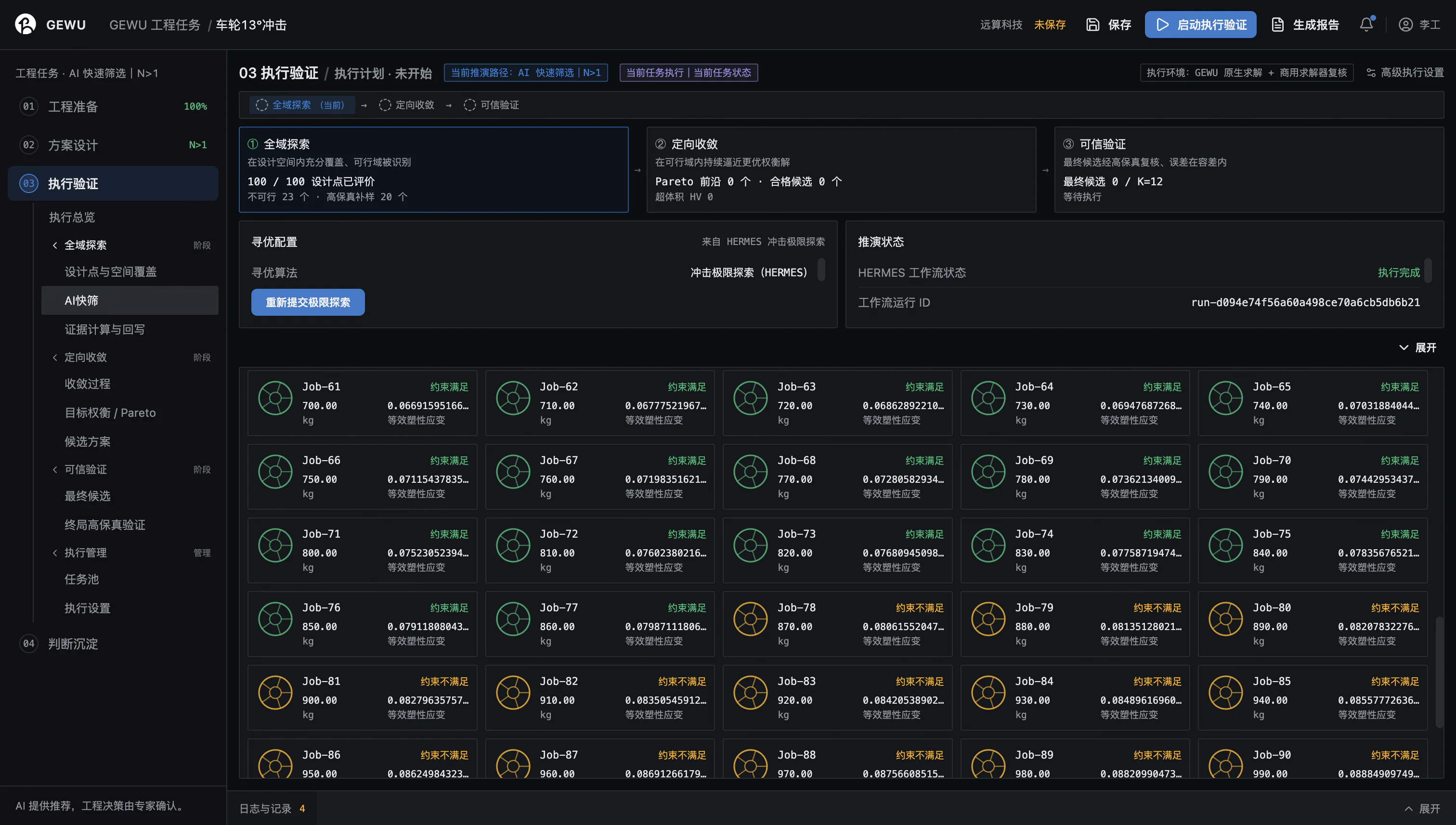Click the orange Job-83 wheel icon
Viewport: 1456px width, 825px height.
coord(750,693)
